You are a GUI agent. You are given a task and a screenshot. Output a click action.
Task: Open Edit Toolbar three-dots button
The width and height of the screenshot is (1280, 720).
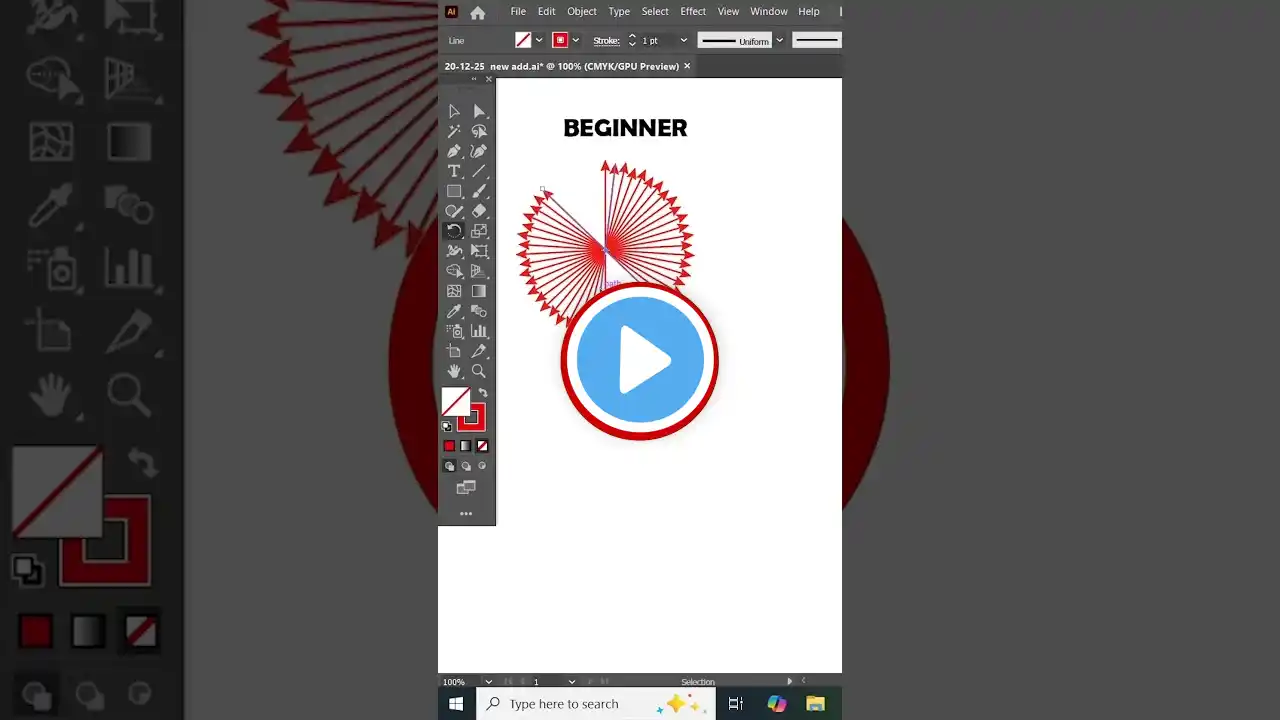466,513
